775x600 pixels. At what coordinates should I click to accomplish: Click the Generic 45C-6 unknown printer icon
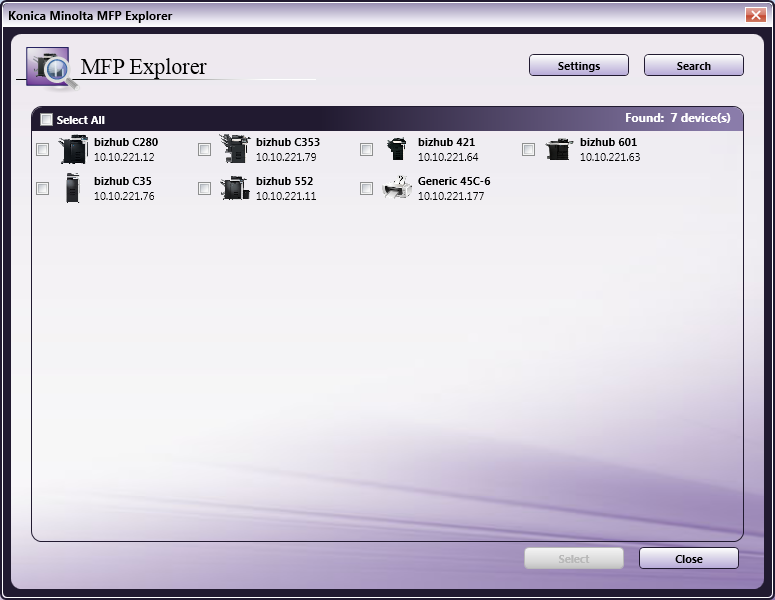click(x=397, y=188)
